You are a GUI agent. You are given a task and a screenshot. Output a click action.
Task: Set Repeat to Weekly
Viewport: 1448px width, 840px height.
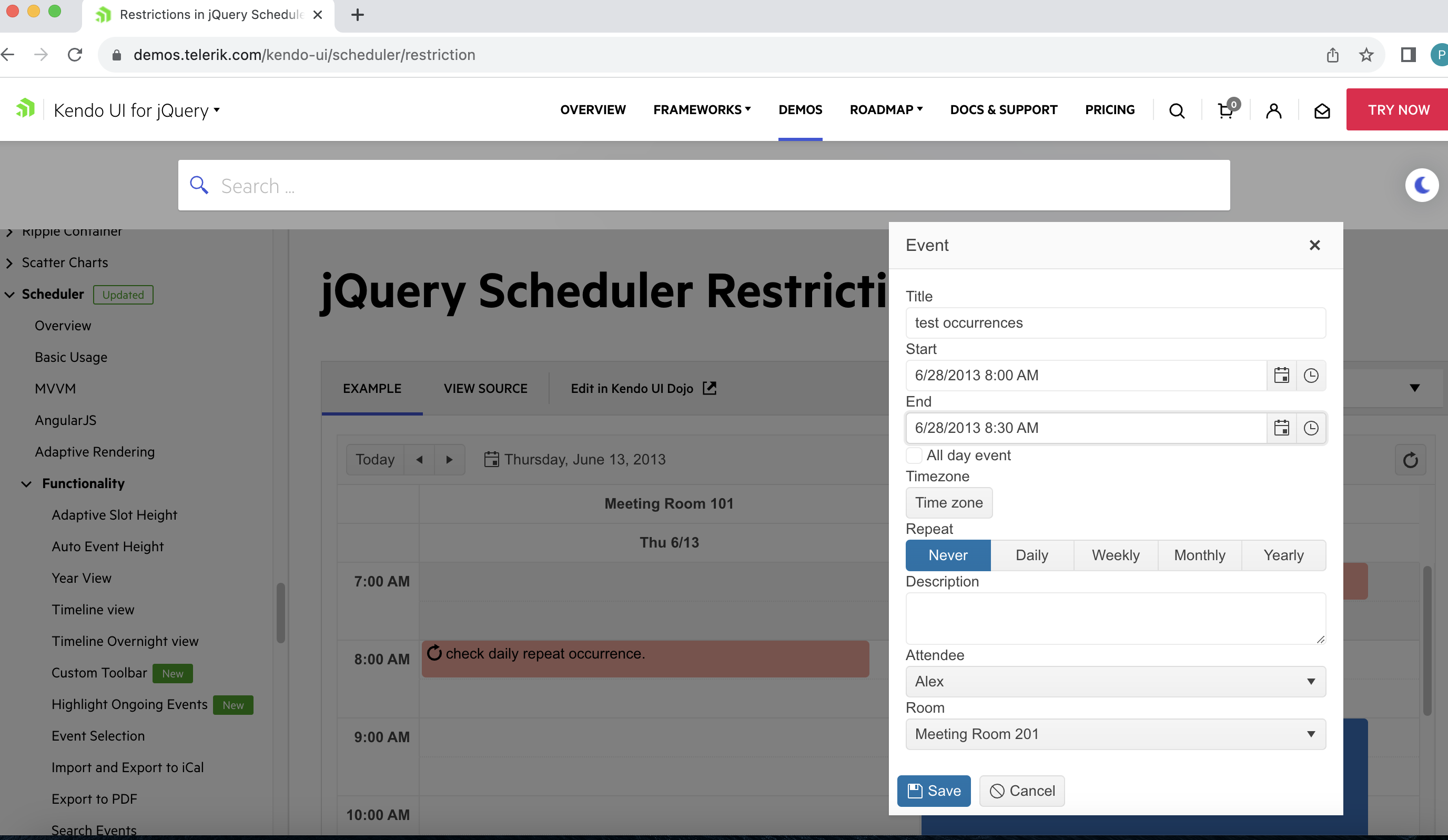(1115, 555)
